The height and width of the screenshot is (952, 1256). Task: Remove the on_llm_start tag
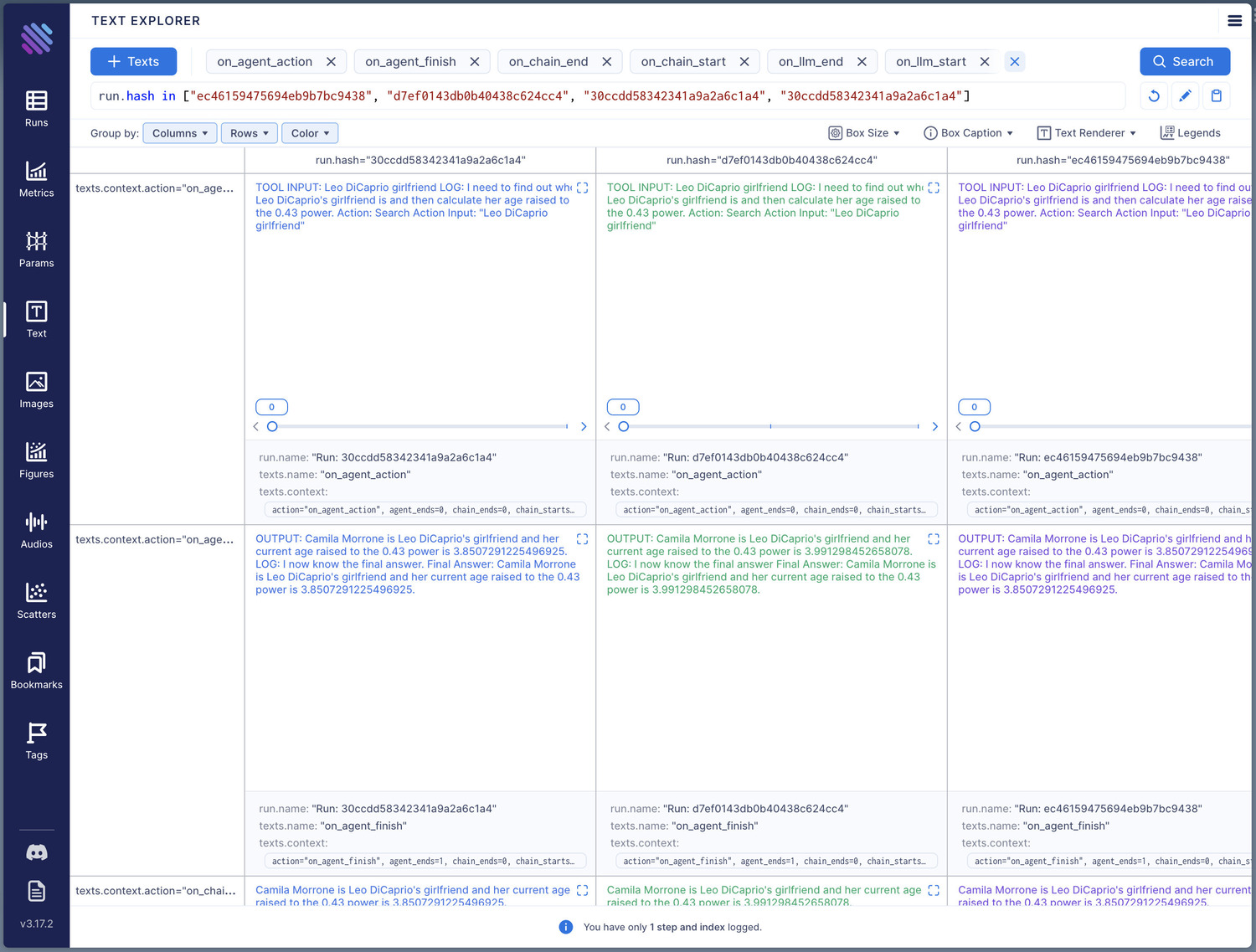985,62
